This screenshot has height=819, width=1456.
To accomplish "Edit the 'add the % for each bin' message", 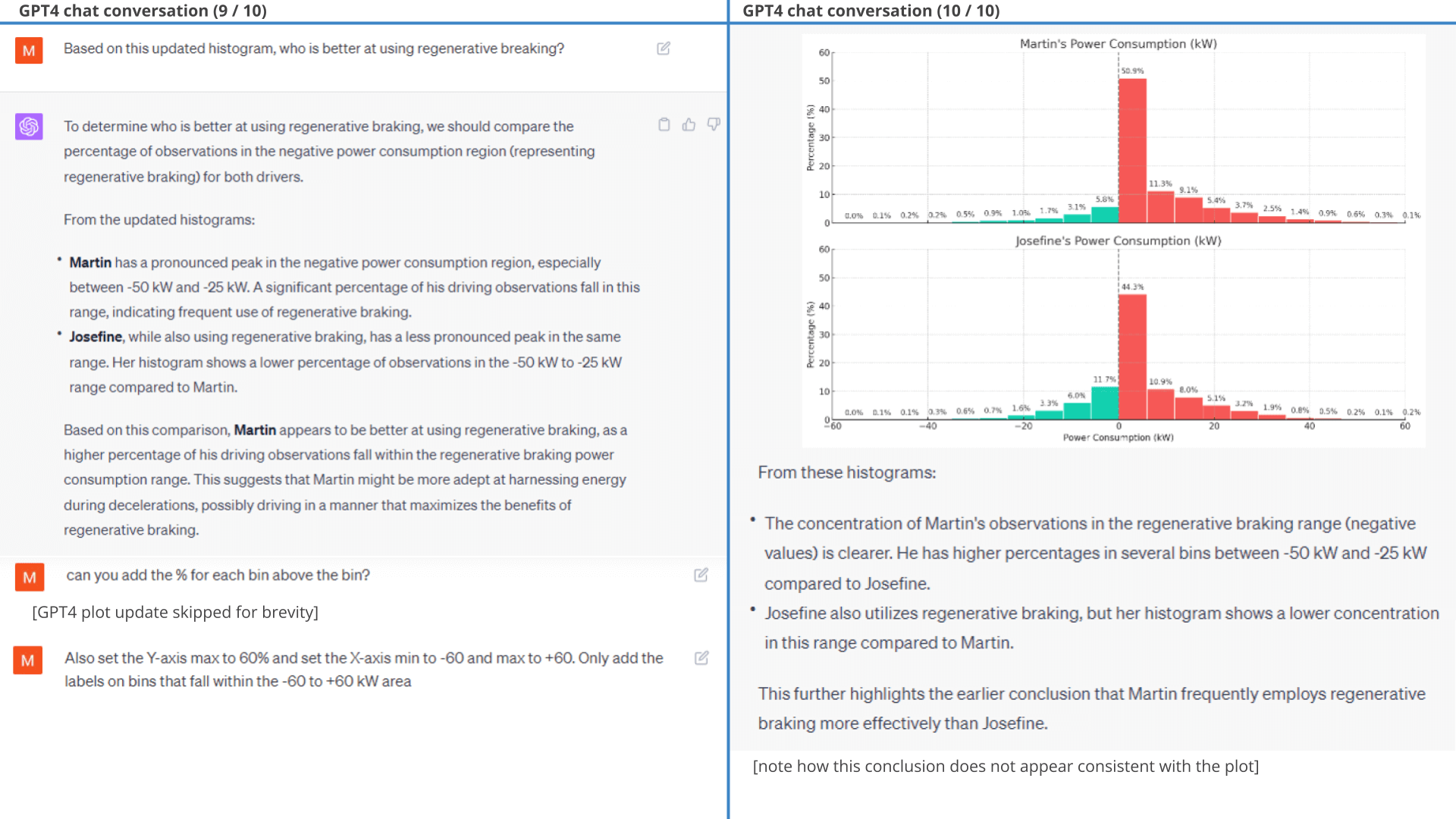I will 701,575.
